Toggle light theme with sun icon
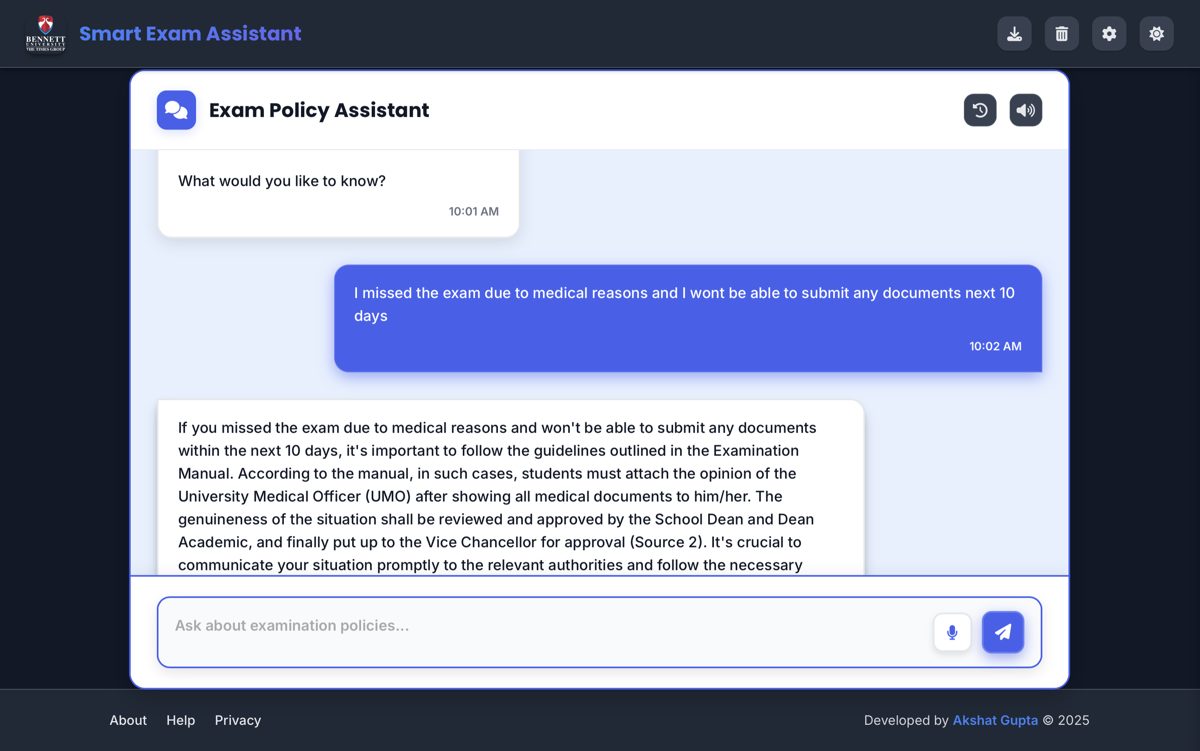1200x751 pixels. 1157,33
